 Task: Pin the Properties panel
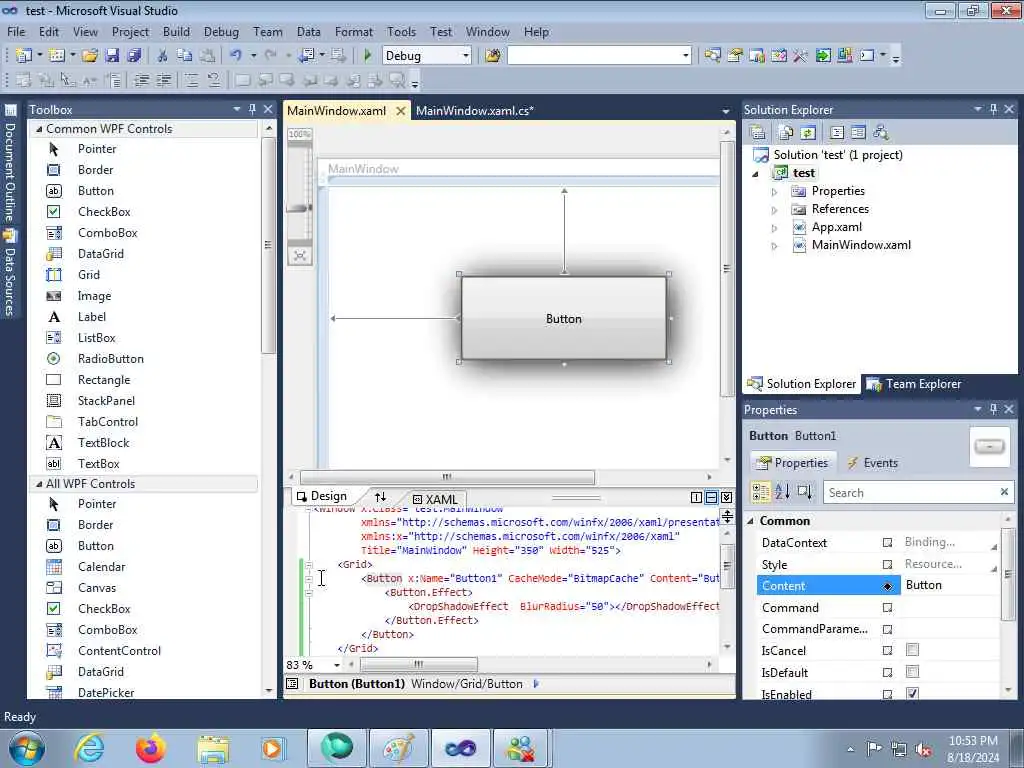[993, 409]
